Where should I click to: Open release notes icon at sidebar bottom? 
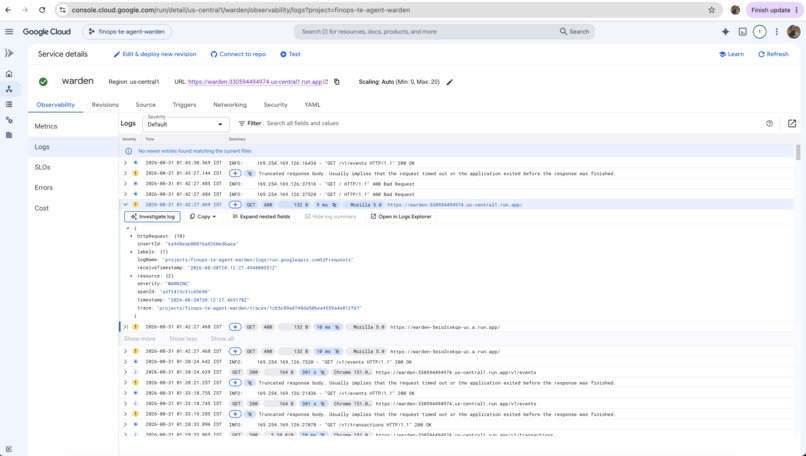[x=9, y=449]
